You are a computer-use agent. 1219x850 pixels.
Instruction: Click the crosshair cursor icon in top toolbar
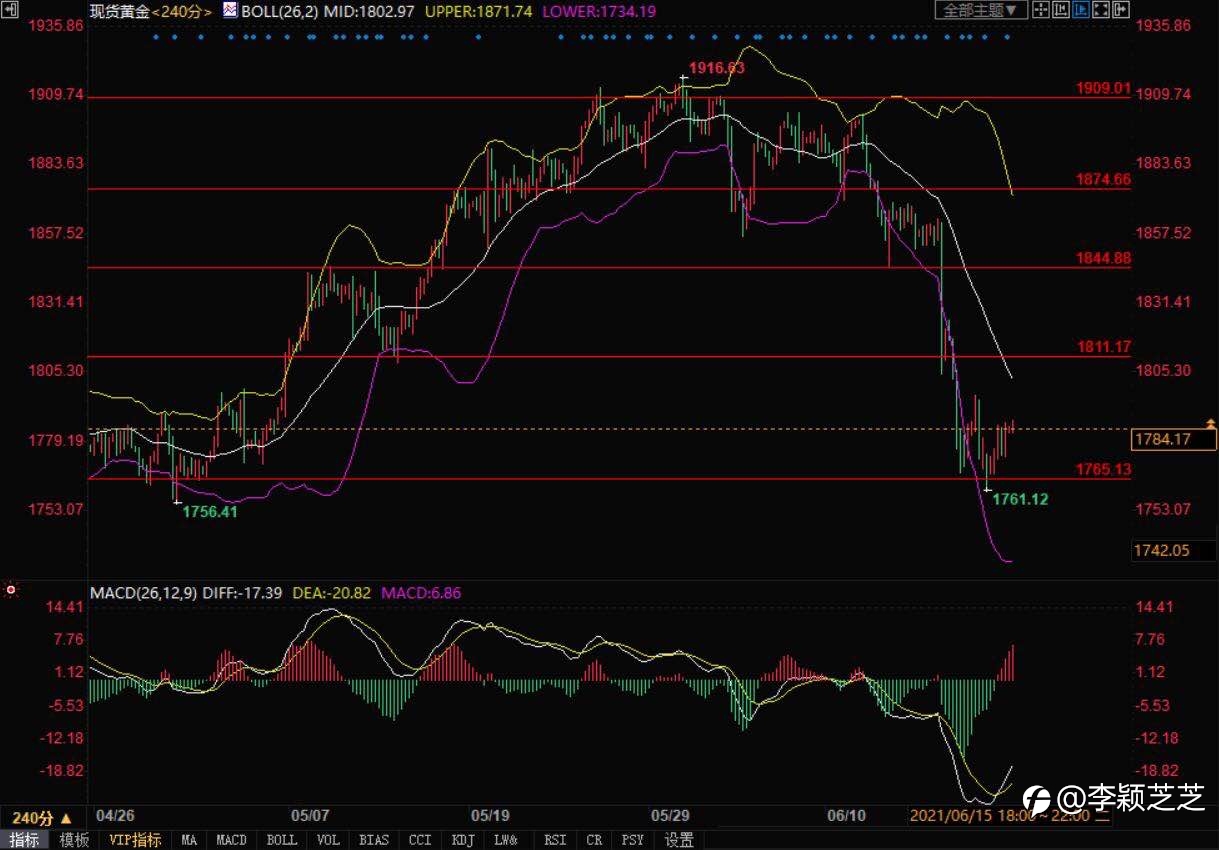coord(1041,10)
